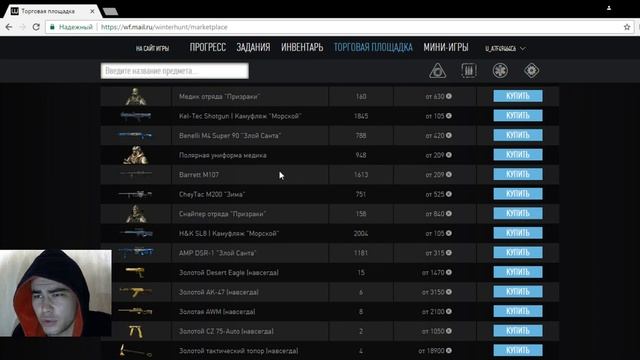Click the Золотой АК-47 weapon thumbnail

[136, 292]
